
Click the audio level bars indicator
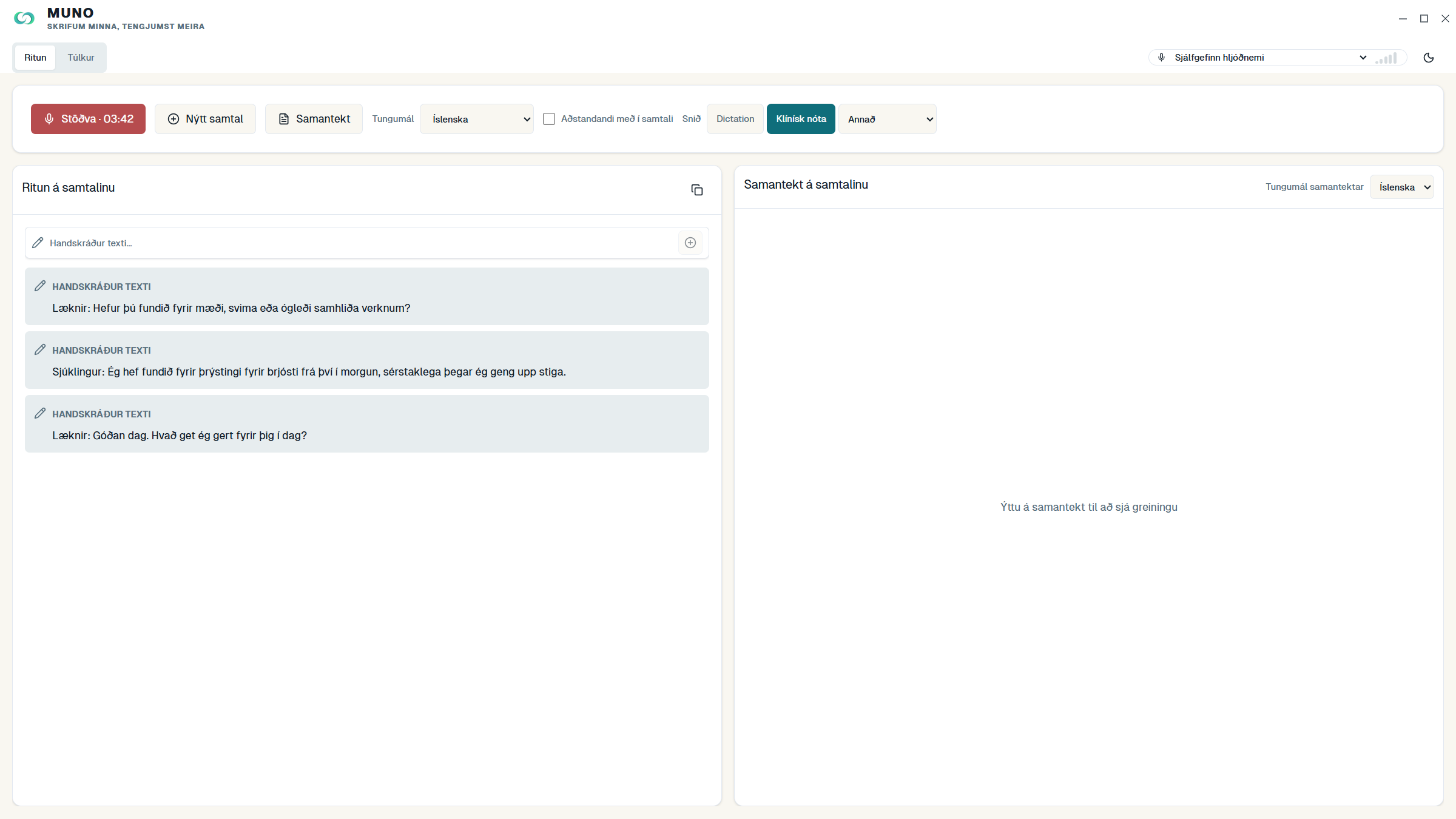coord(1386,58)
